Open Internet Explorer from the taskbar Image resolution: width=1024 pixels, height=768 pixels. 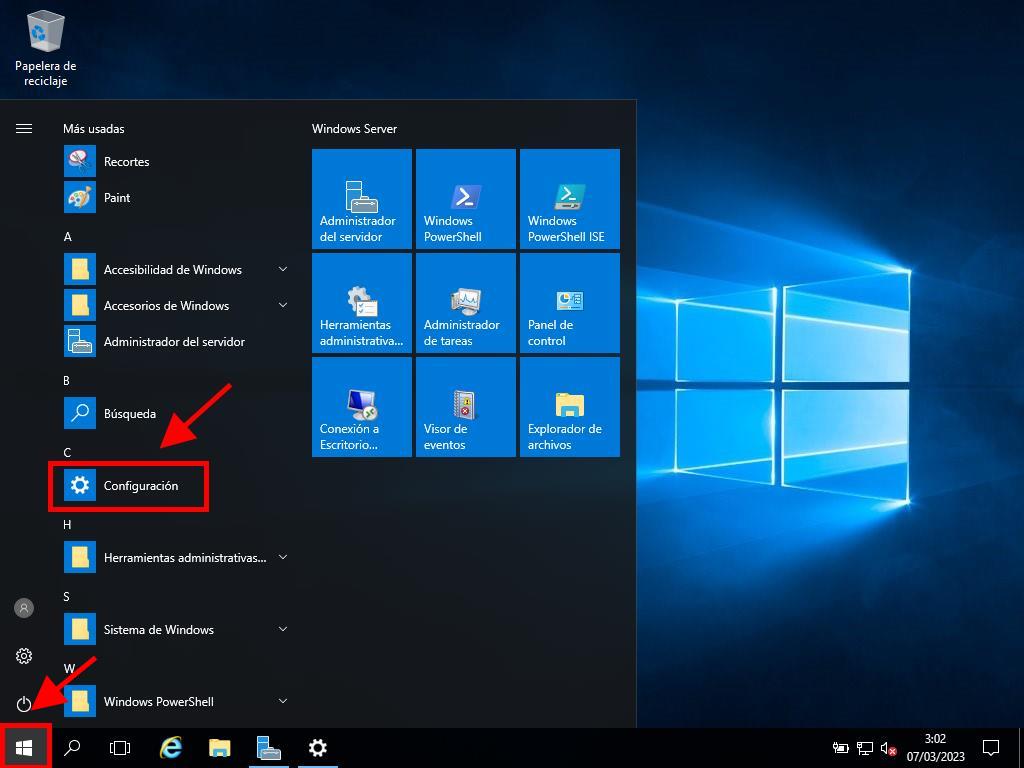coord(171,748)
